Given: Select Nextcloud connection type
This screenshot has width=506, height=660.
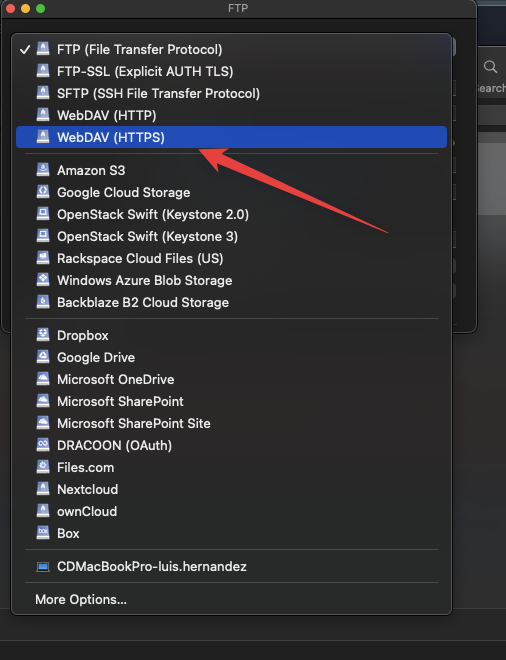Looking at the screenshot, I should [x=231, y=489].
